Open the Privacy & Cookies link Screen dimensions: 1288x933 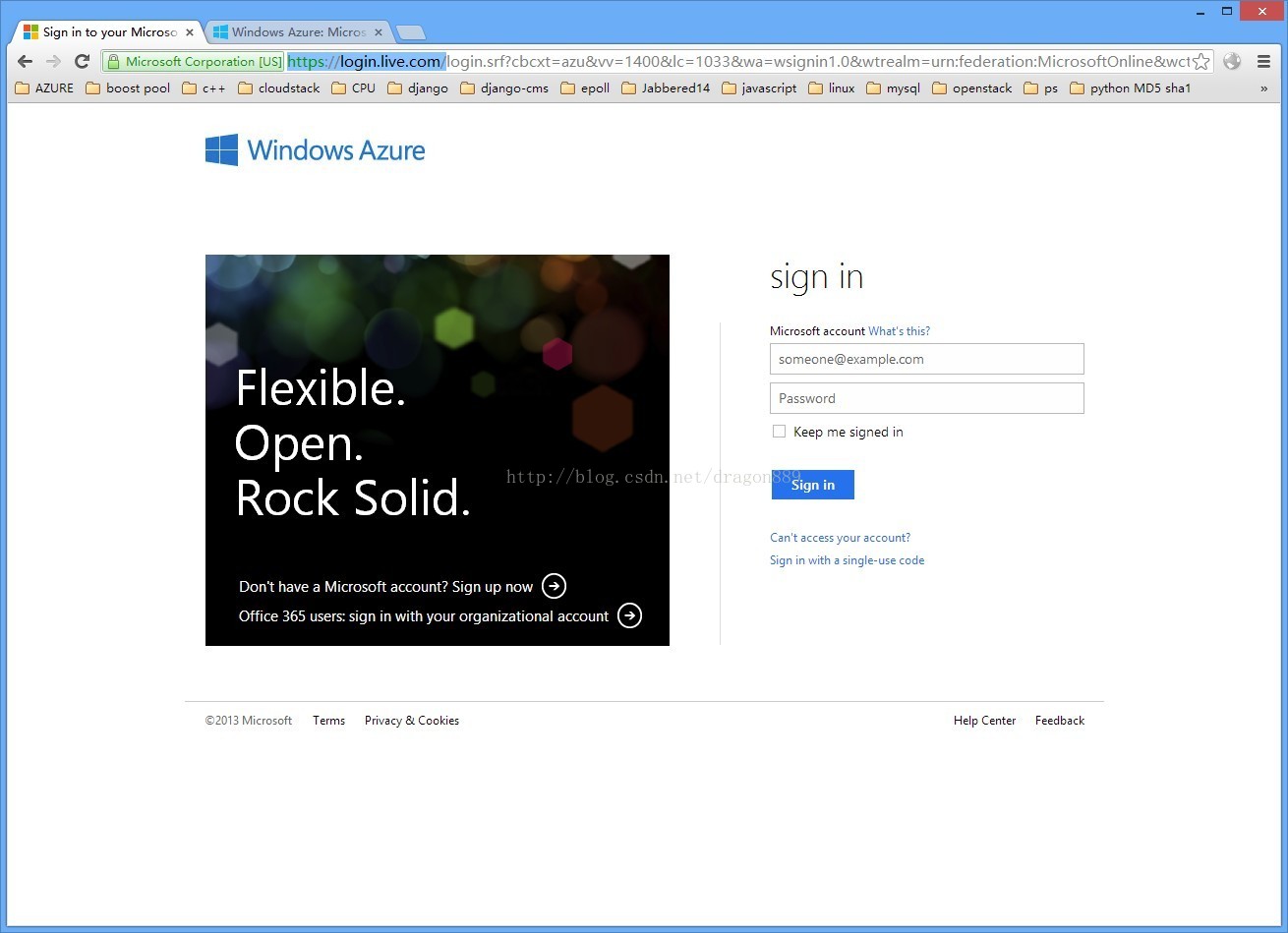point(412,721)
